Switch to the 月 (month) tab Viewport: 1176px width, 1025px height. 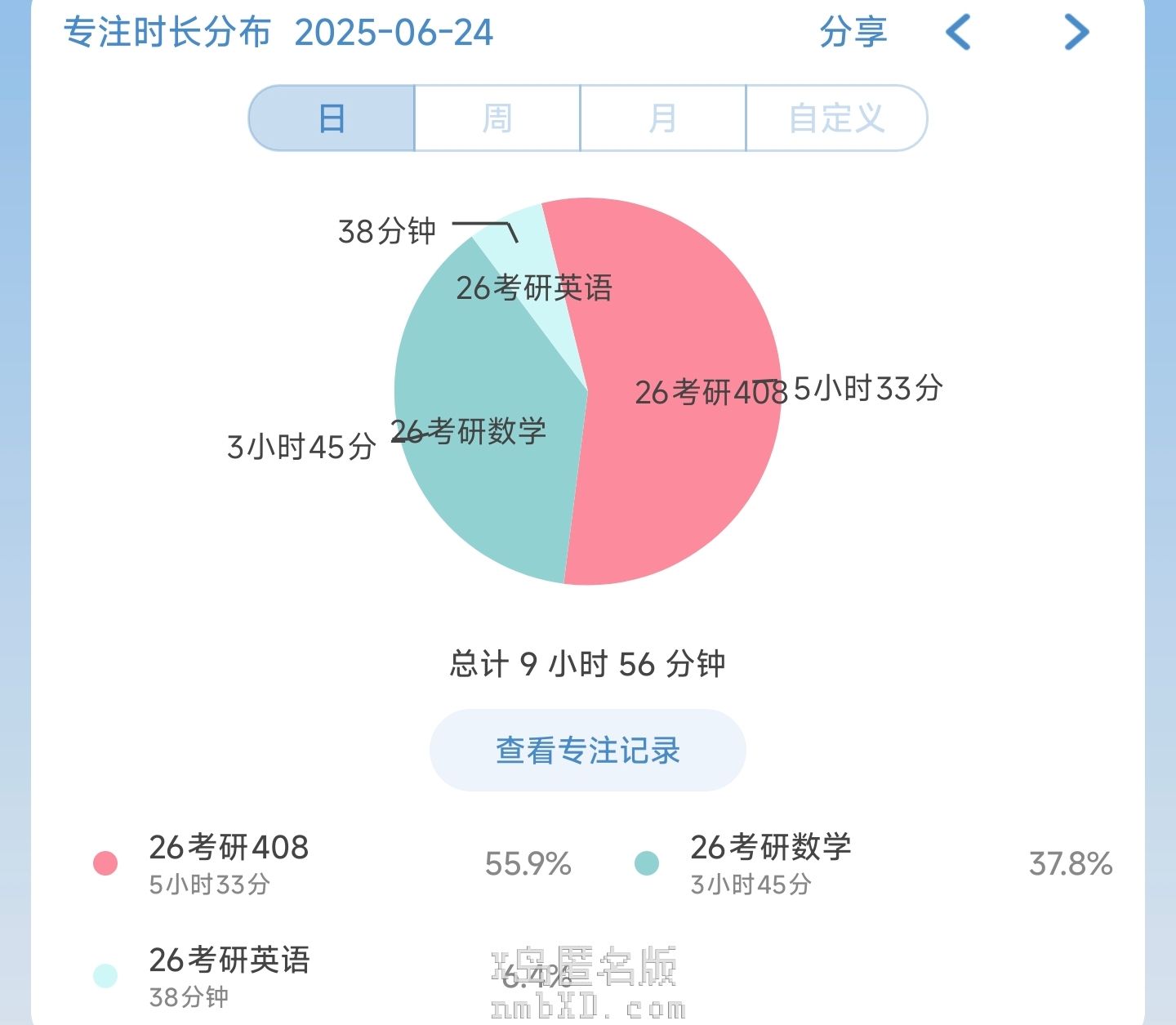[x=662, y=118]
